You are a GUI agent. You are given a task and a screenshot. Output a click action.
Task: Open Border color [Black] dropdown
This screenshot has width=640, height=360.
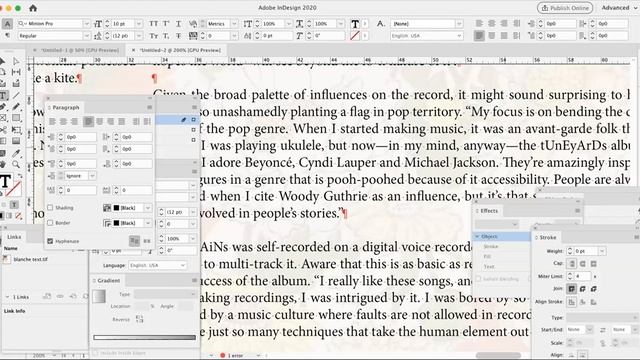click(148, 223)
